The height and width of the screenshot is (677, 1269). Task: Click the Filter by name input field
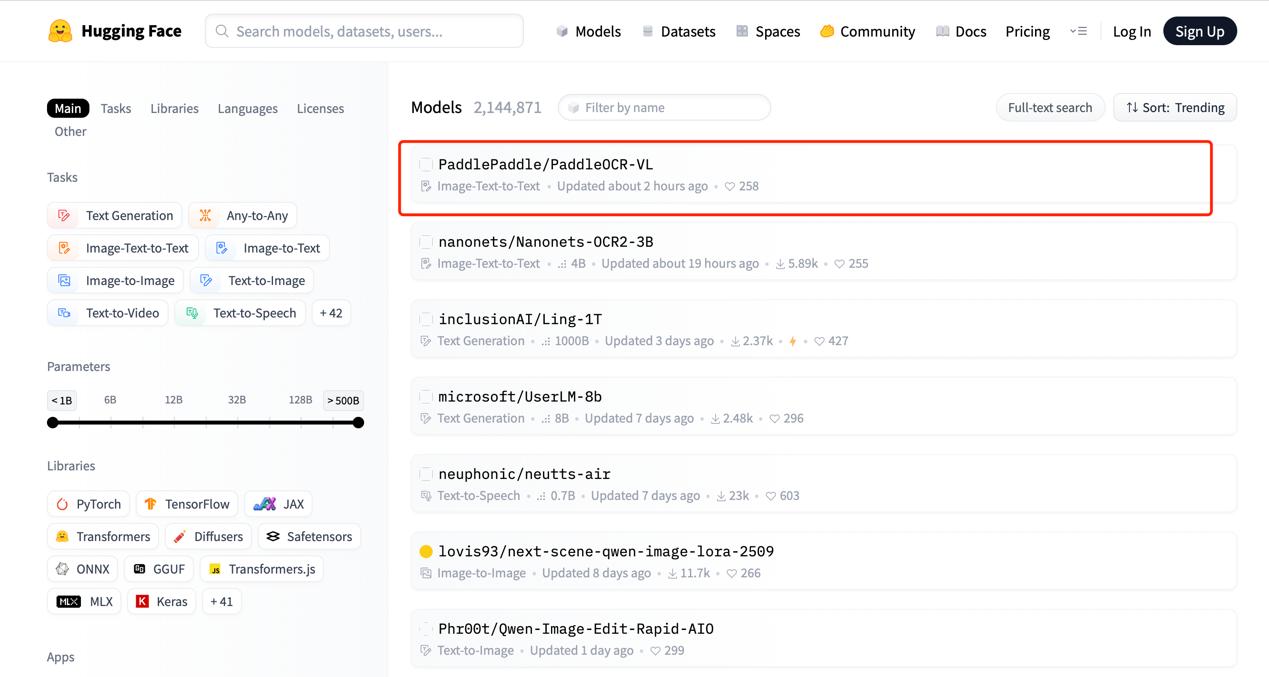pyautogui.click(x=664, y=107)
